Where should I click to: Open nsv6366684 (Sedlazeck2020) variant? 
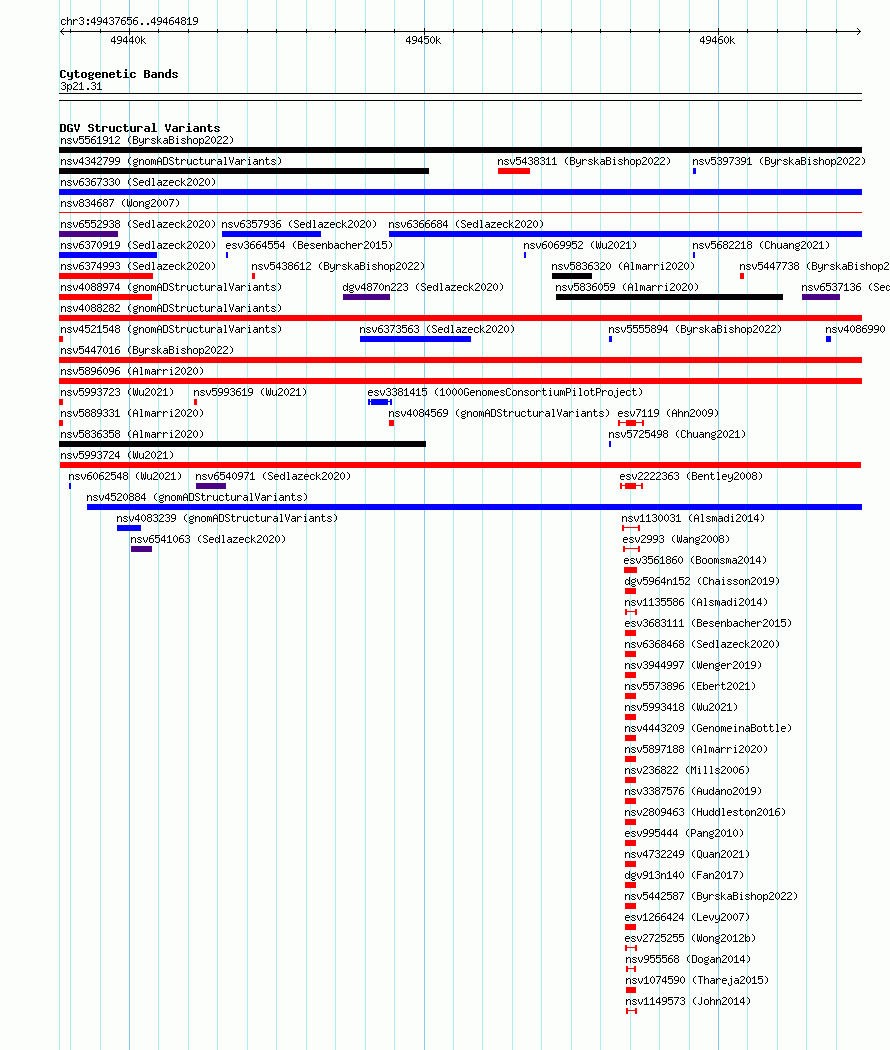[466, 224]
